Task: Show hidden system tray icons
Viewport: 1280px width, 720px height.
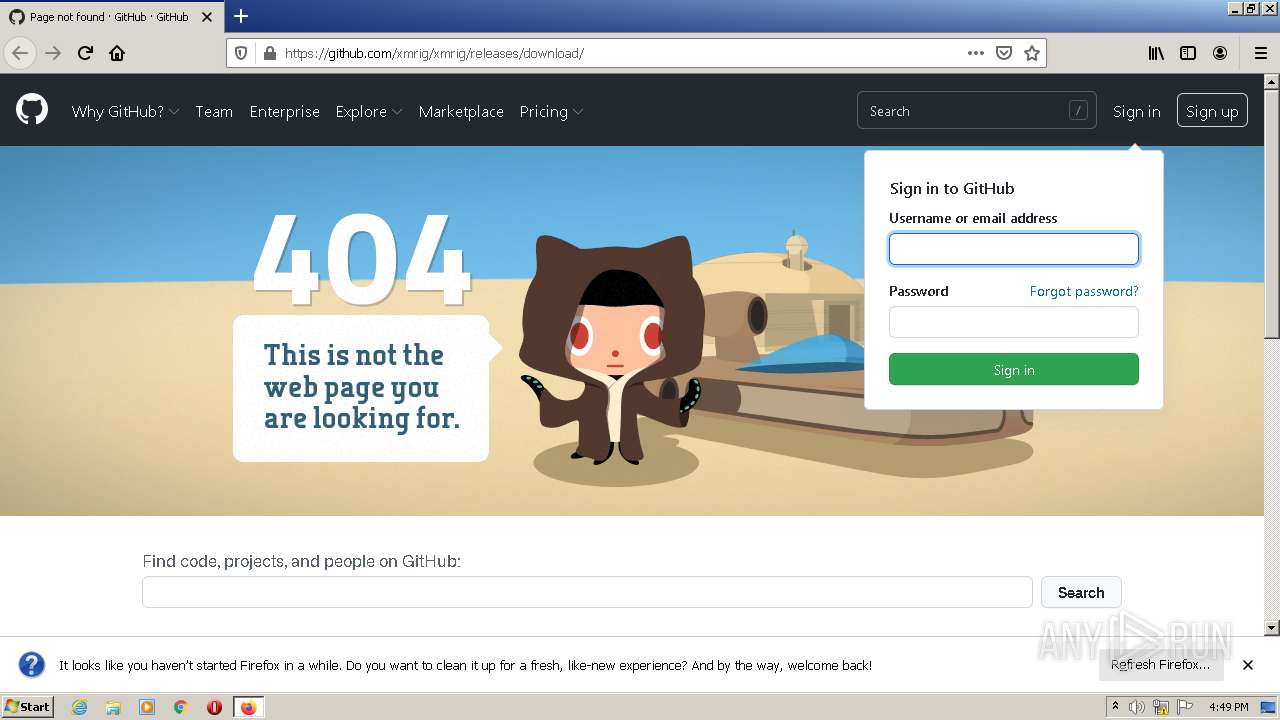Action: 1115,707
